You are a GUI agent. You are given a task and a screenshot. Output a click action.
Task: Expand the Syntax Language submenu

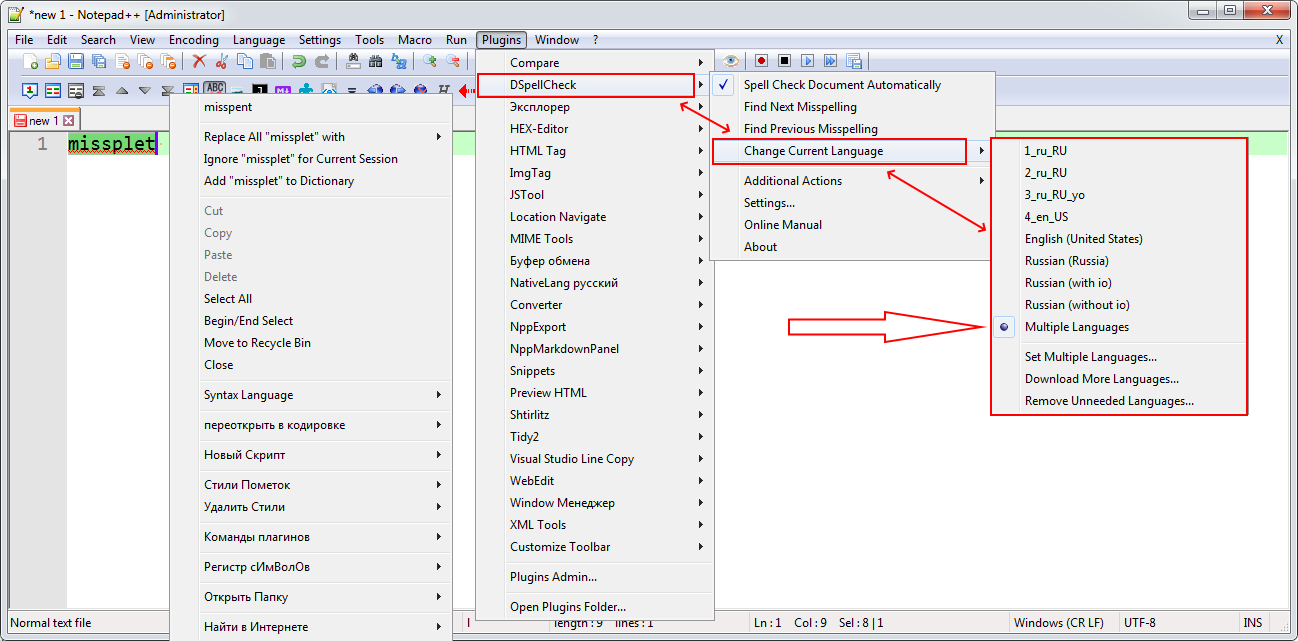(310, 395)
